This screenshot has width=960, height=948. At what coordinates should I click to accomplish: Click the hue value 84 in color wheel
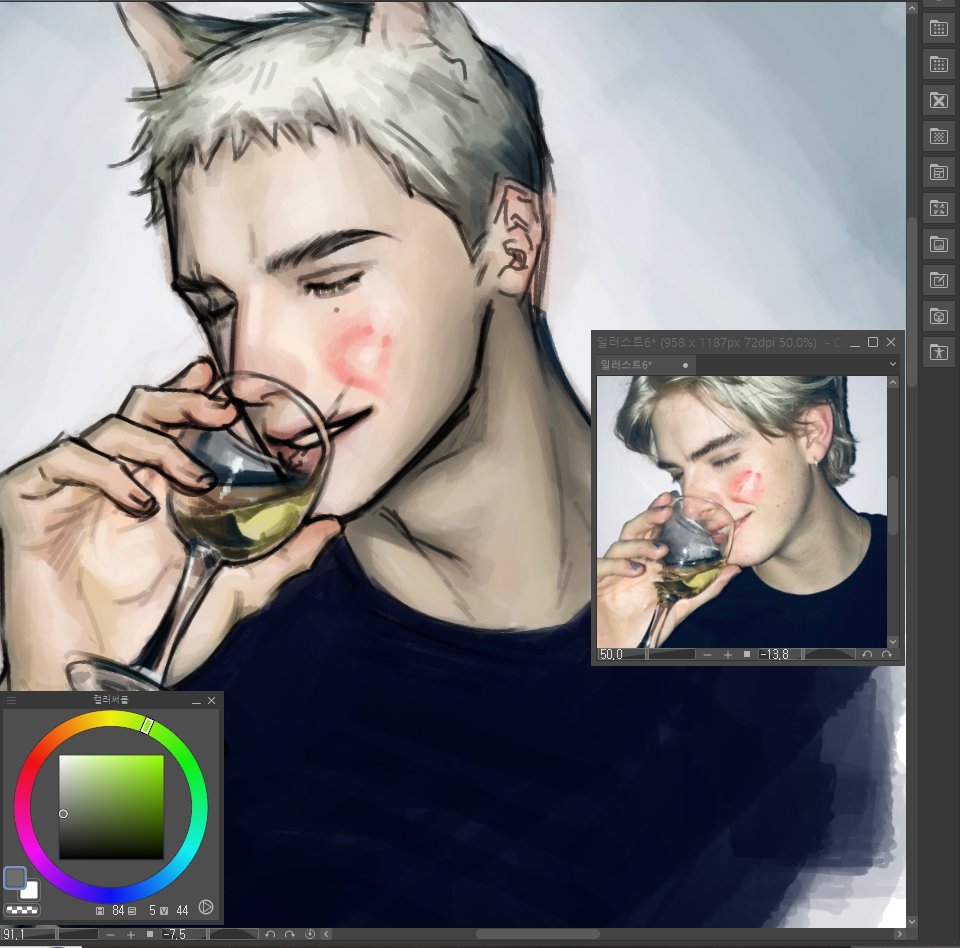118,911
